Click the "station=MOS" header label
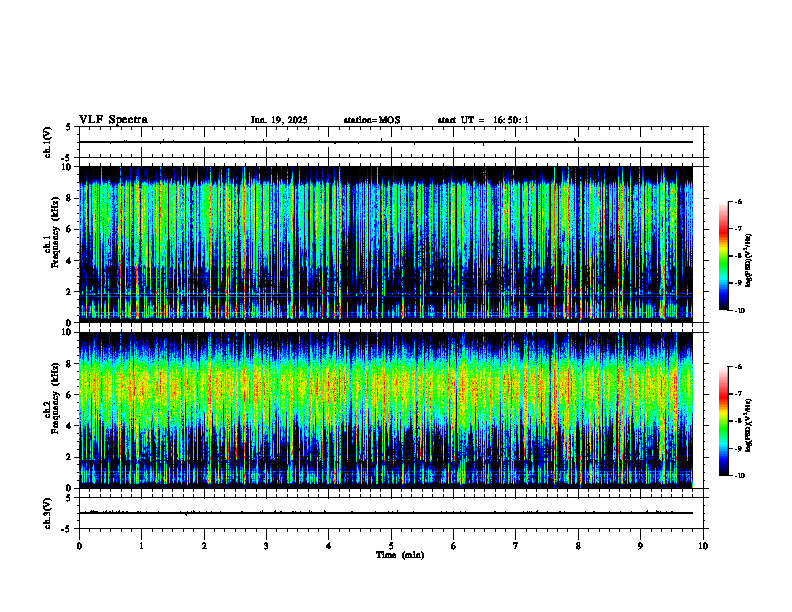The height and width of the screenshot is (612, 792). (x=372, y=120)
